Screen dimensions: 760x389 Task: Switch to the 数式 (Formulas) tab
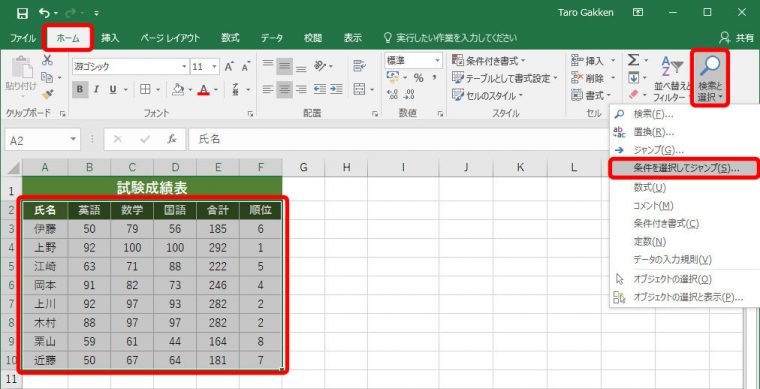230,38
